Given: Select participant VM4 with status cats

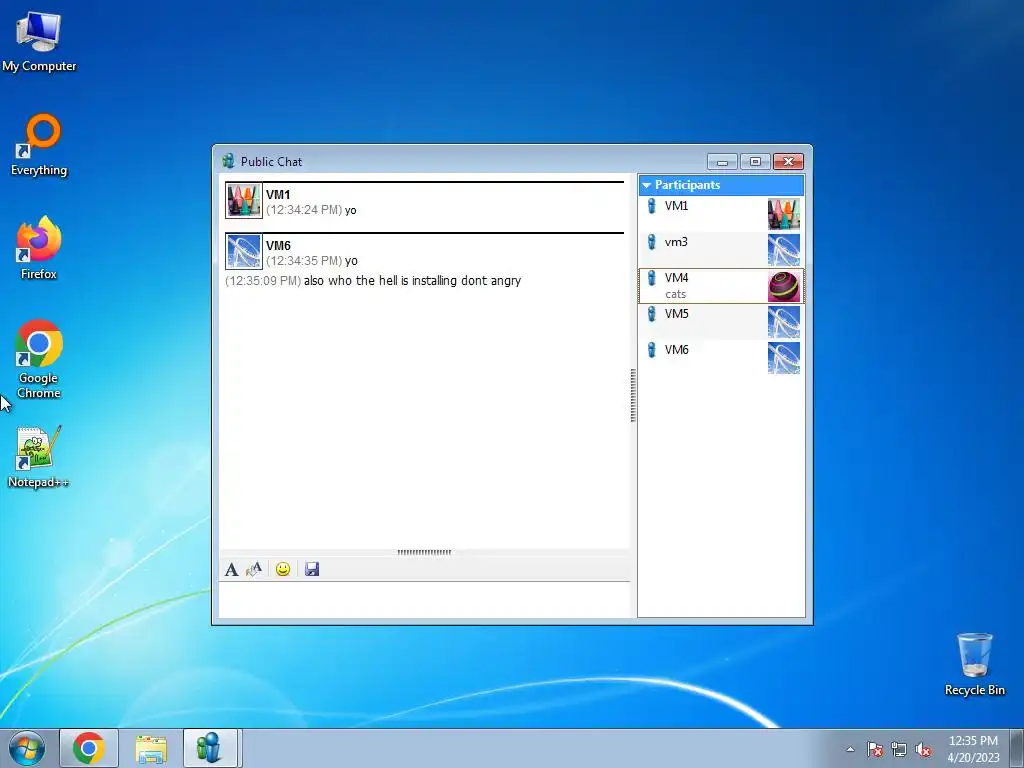Looking at the screenshot, I should [x=721, y=285].
